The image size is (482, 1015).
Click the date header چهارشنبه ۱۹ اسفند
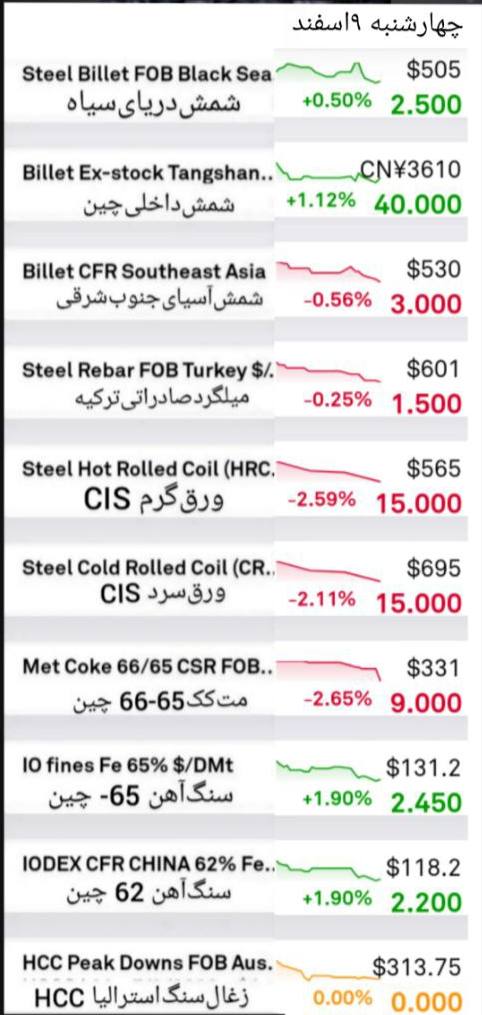tap(378, 23)
